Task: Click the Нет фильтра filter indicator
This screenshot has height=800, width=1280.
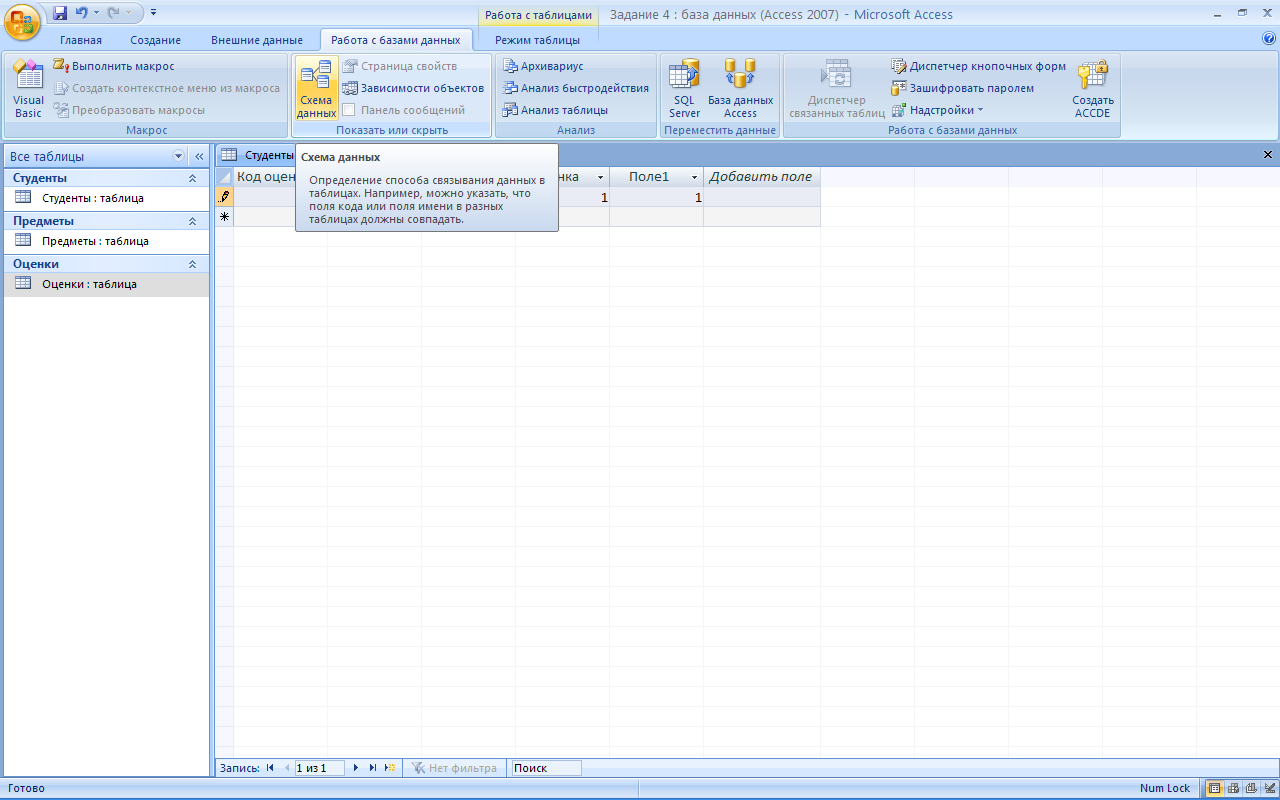Action: 454,768
